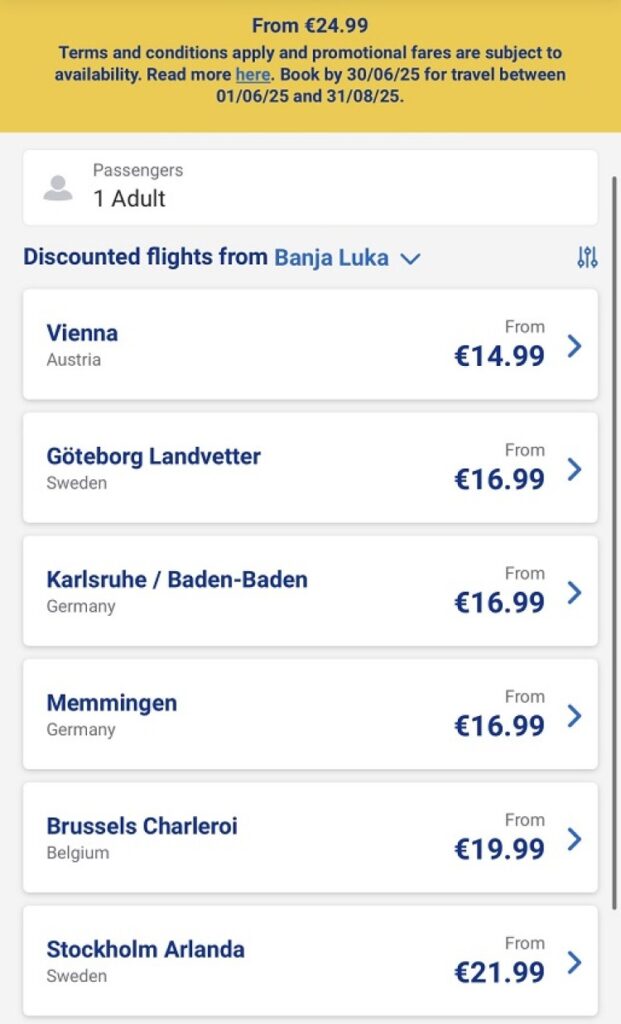Click the arrow on Karlsruhe / Baden-Baden row

(x=574, y=593)
